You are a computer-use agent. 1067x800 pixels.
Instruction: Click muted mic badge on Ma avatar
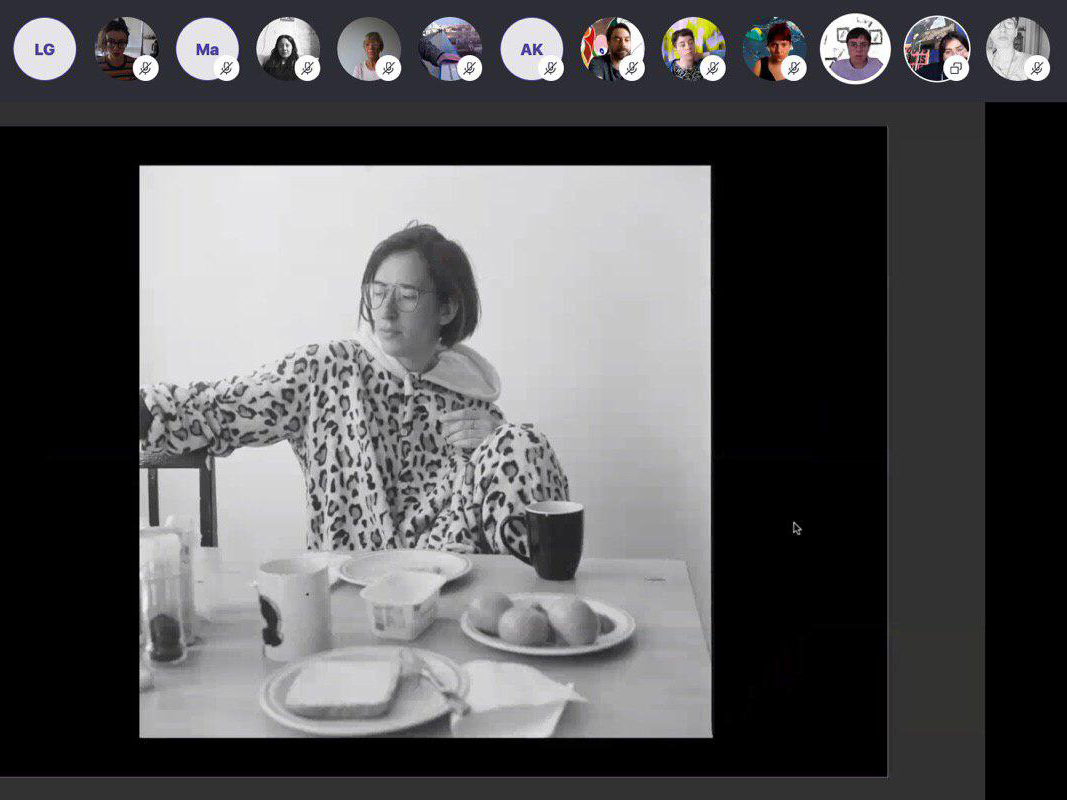tap(227, 68)
